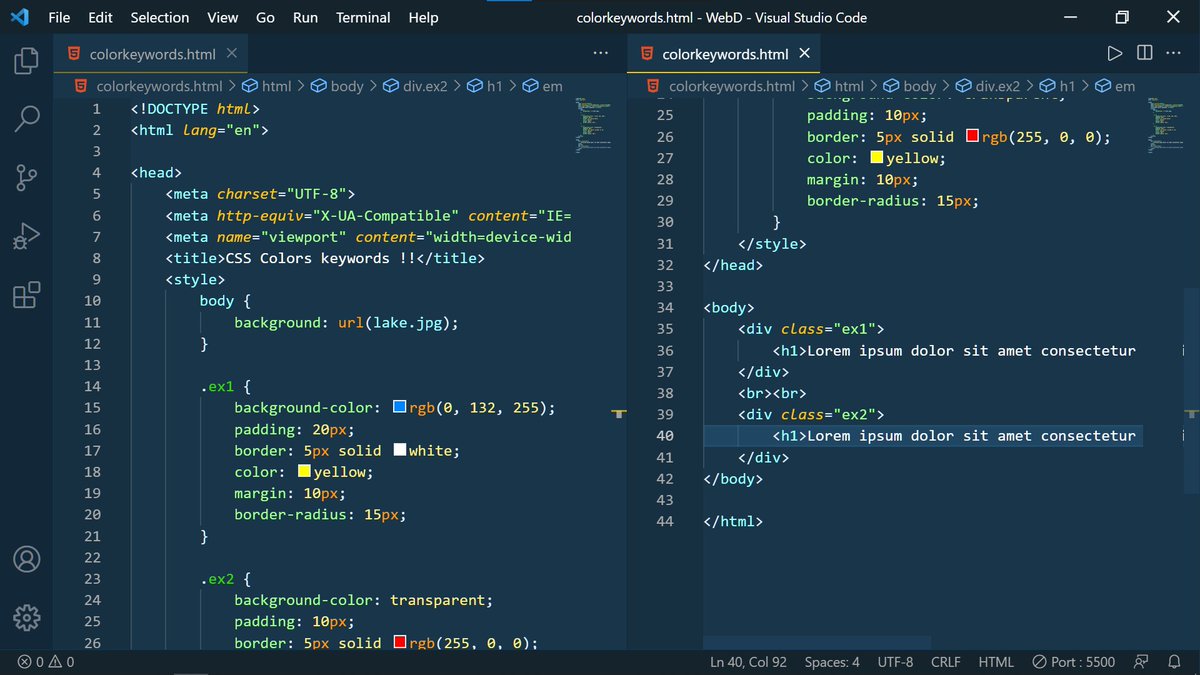Click the Ln 40, Col 92 status item
This screenshot has width=1200, height=675.
tap(746, 662)
